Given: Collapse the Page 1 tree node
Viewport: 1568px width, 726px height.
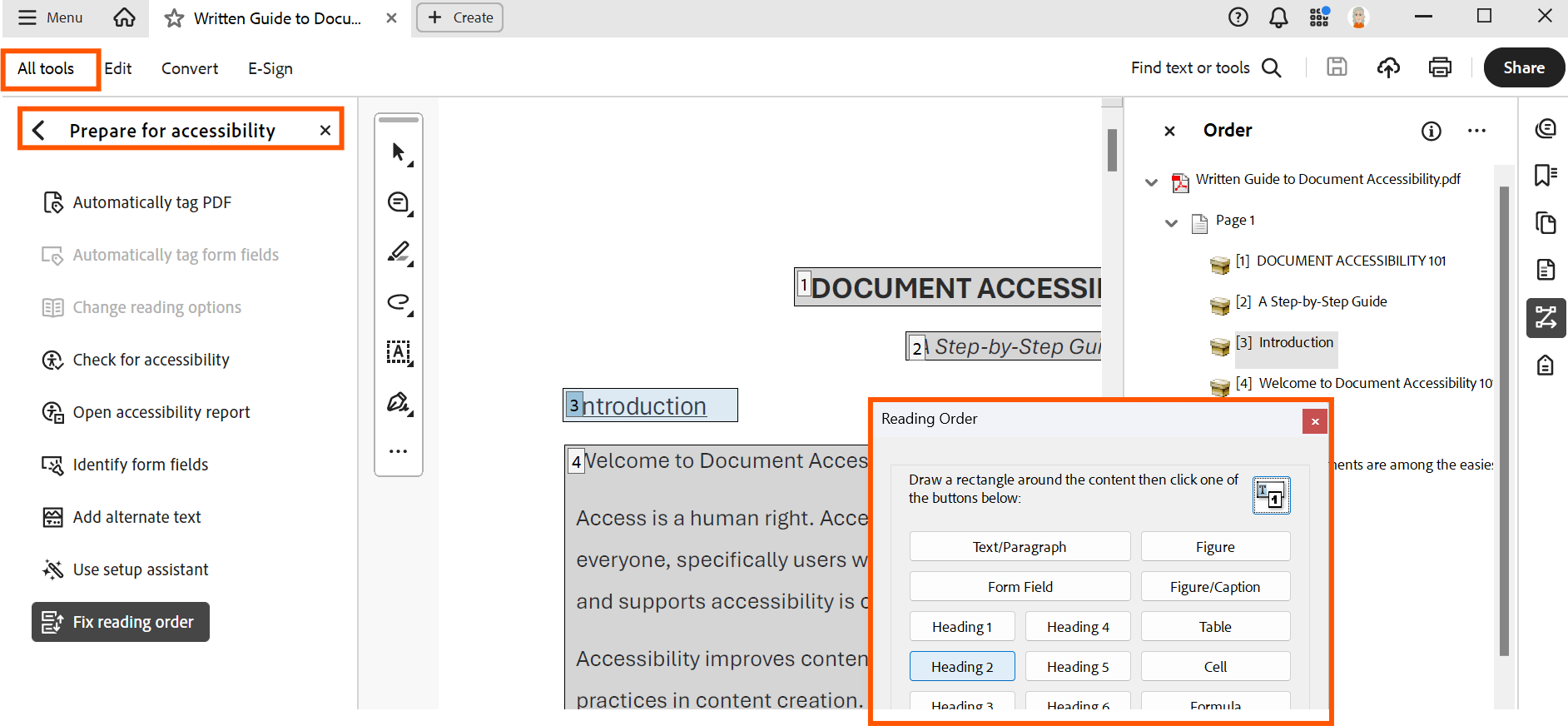Looking at the screenshot, I should pos(1171,222).
